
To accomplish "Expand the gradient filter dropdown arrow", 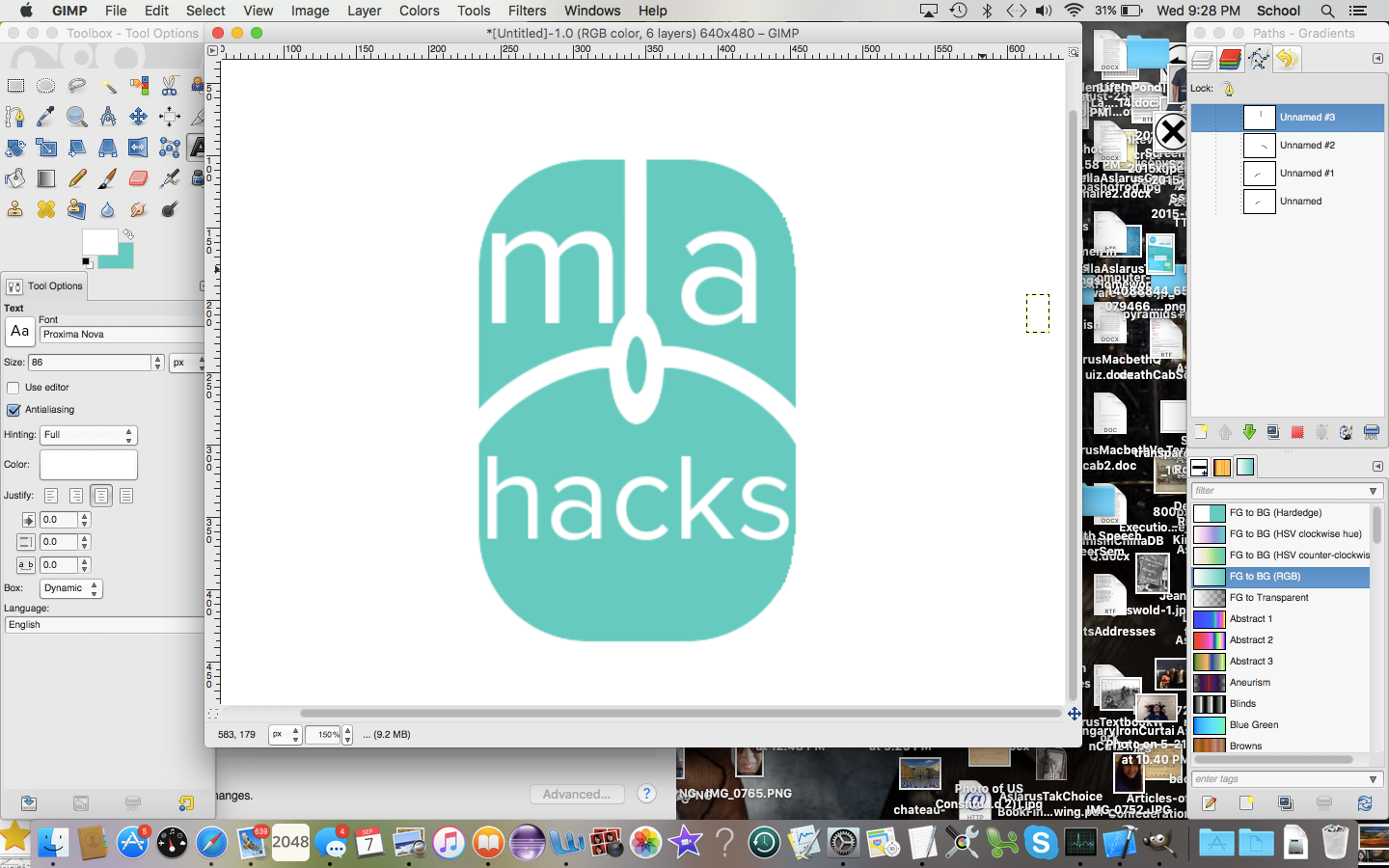I will 1374,491.
